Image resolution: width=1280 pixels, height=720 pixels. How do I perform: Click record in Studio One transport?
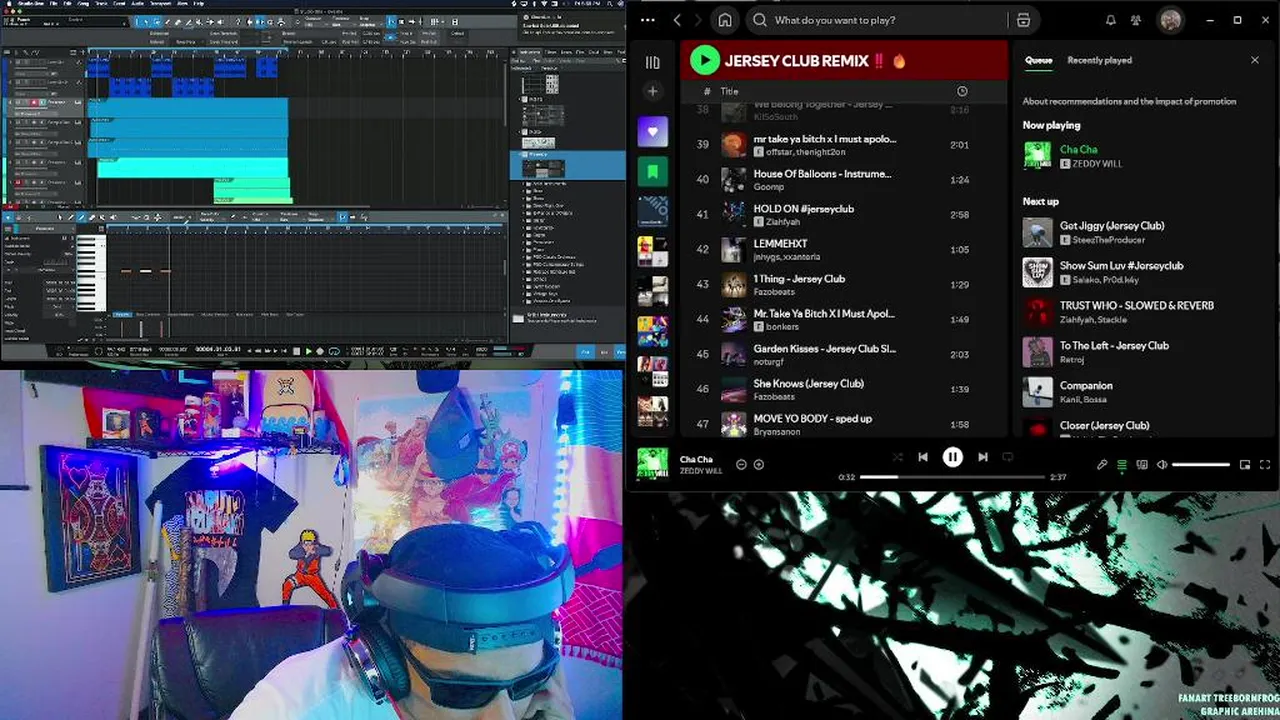point(320,351)
